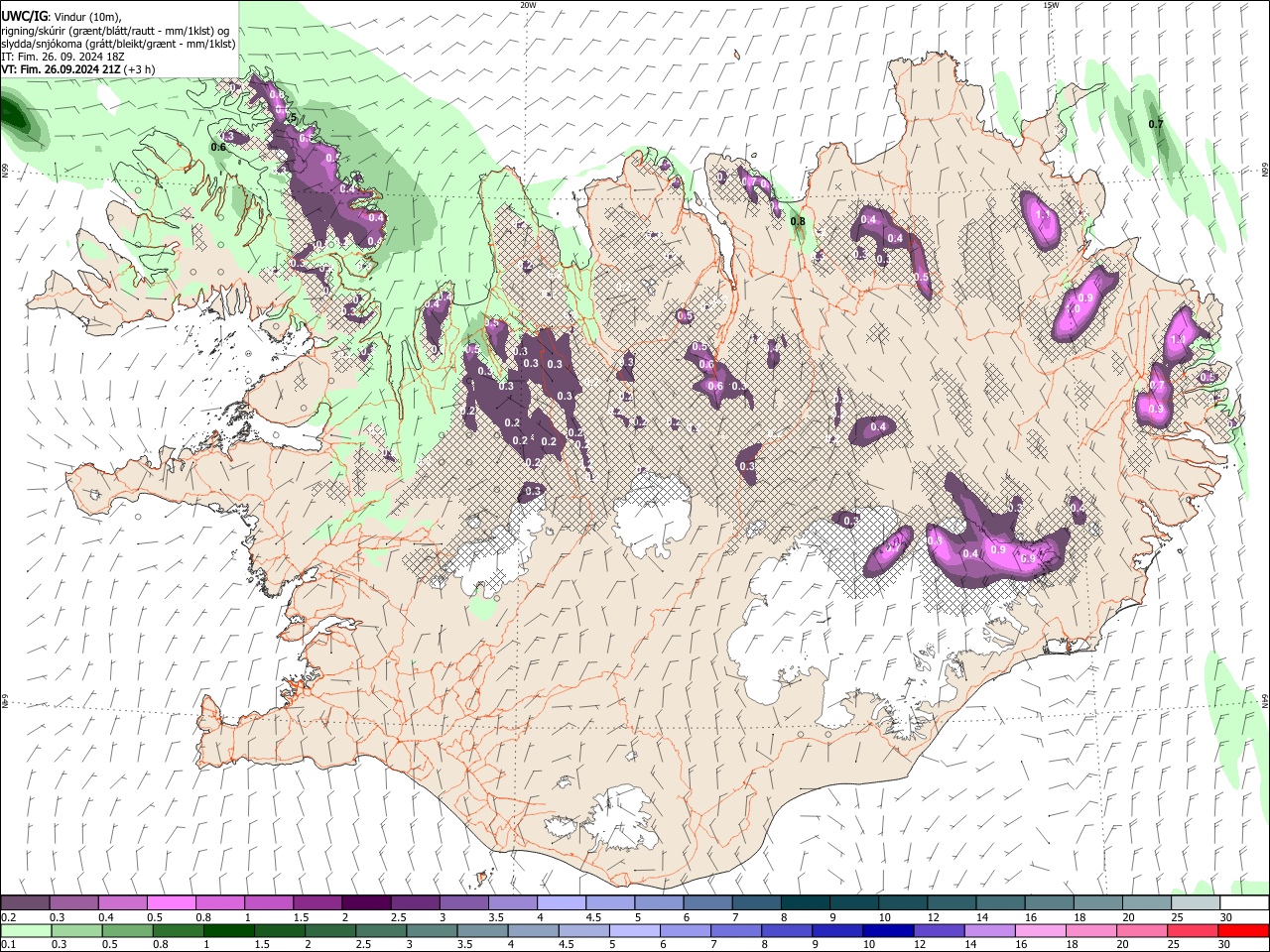
Task: Click the black '0.7' value over northeast sea
Action: click(1156, 124)
